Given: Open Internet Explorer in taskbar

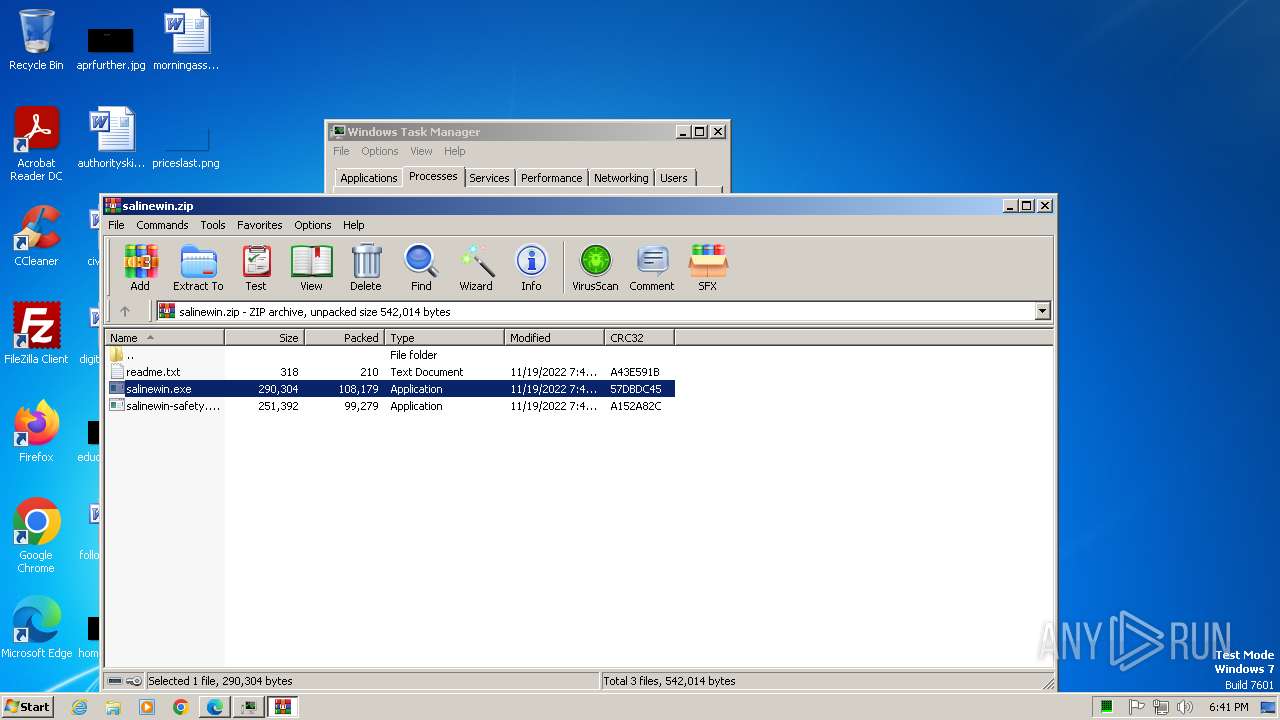Looking at the screenshot, I should (79, 707).
